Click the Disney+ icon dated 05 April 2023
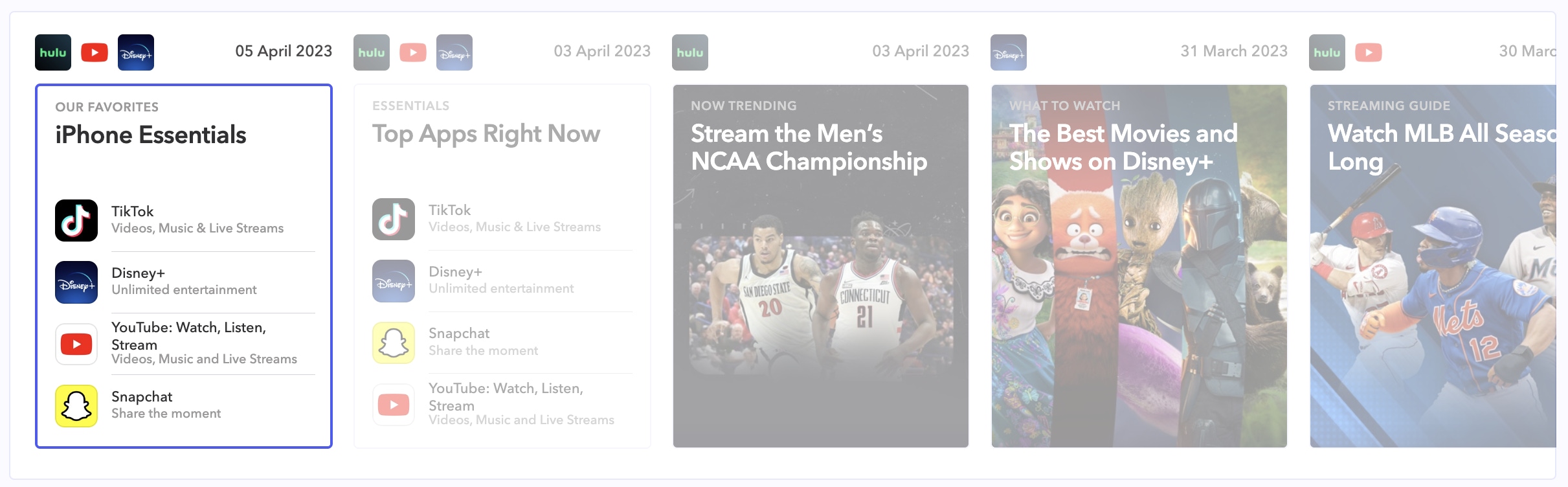Image resolution: width=1568 pixels, height=487 pixels. coord(136,52)
